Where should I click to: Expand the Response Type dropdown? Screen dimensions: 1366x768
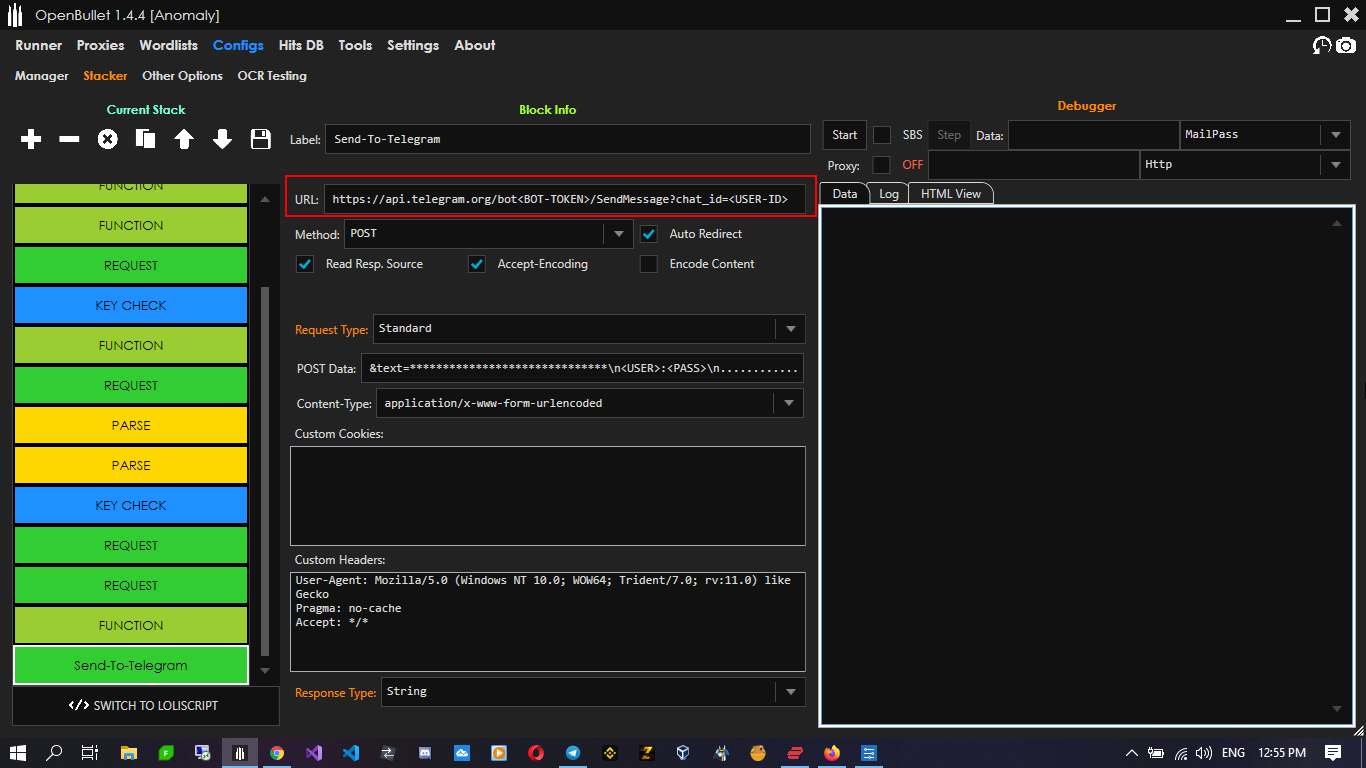click(x=790, y=692)
